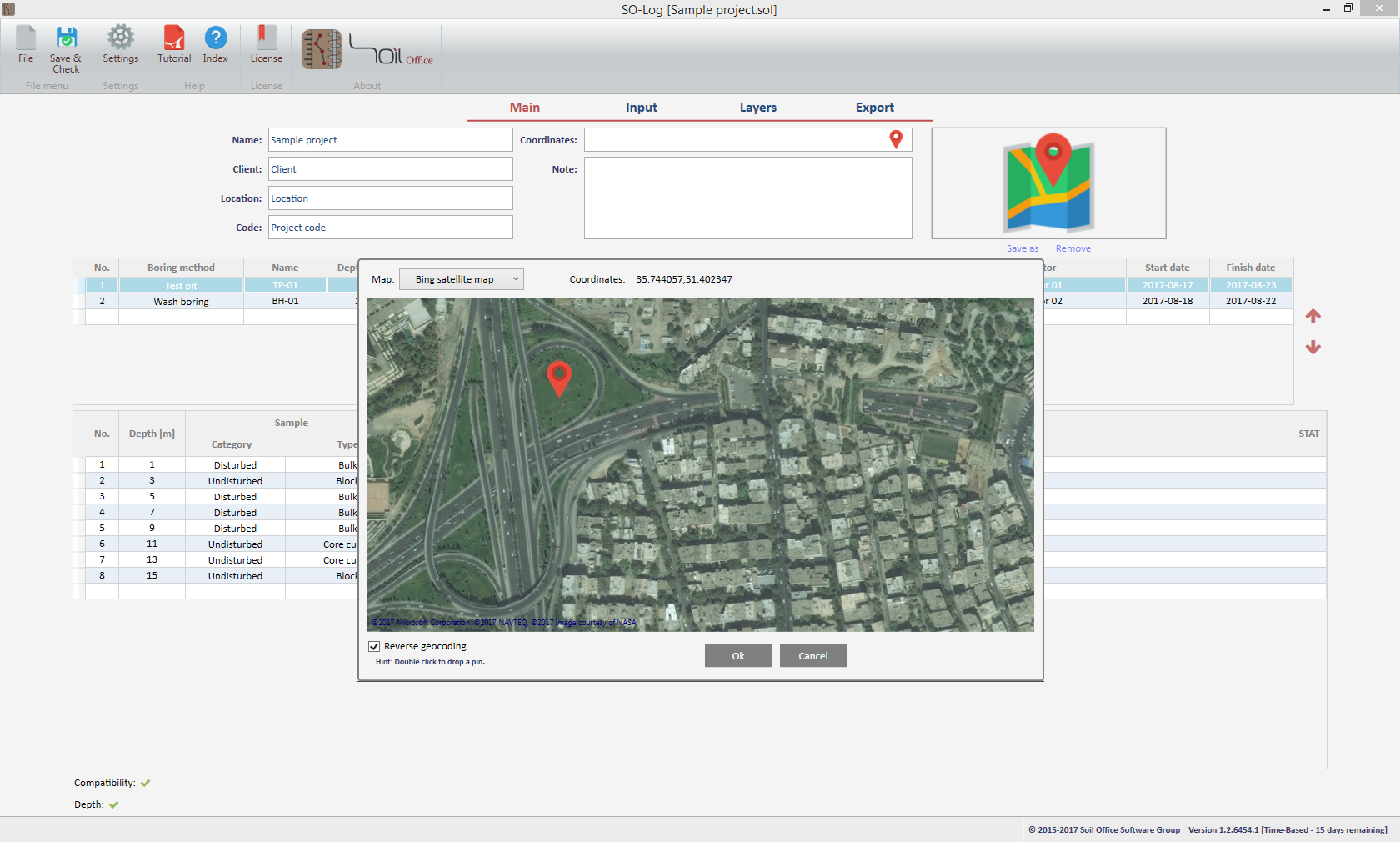1400x842 pixels.
Task: Open the Export tab
Action: pyautogui.click(x=874, y=108)
